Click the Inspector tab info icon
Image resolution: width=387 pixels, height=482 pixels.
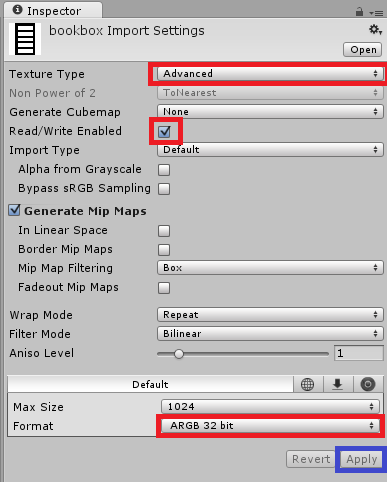click(17, 10)
